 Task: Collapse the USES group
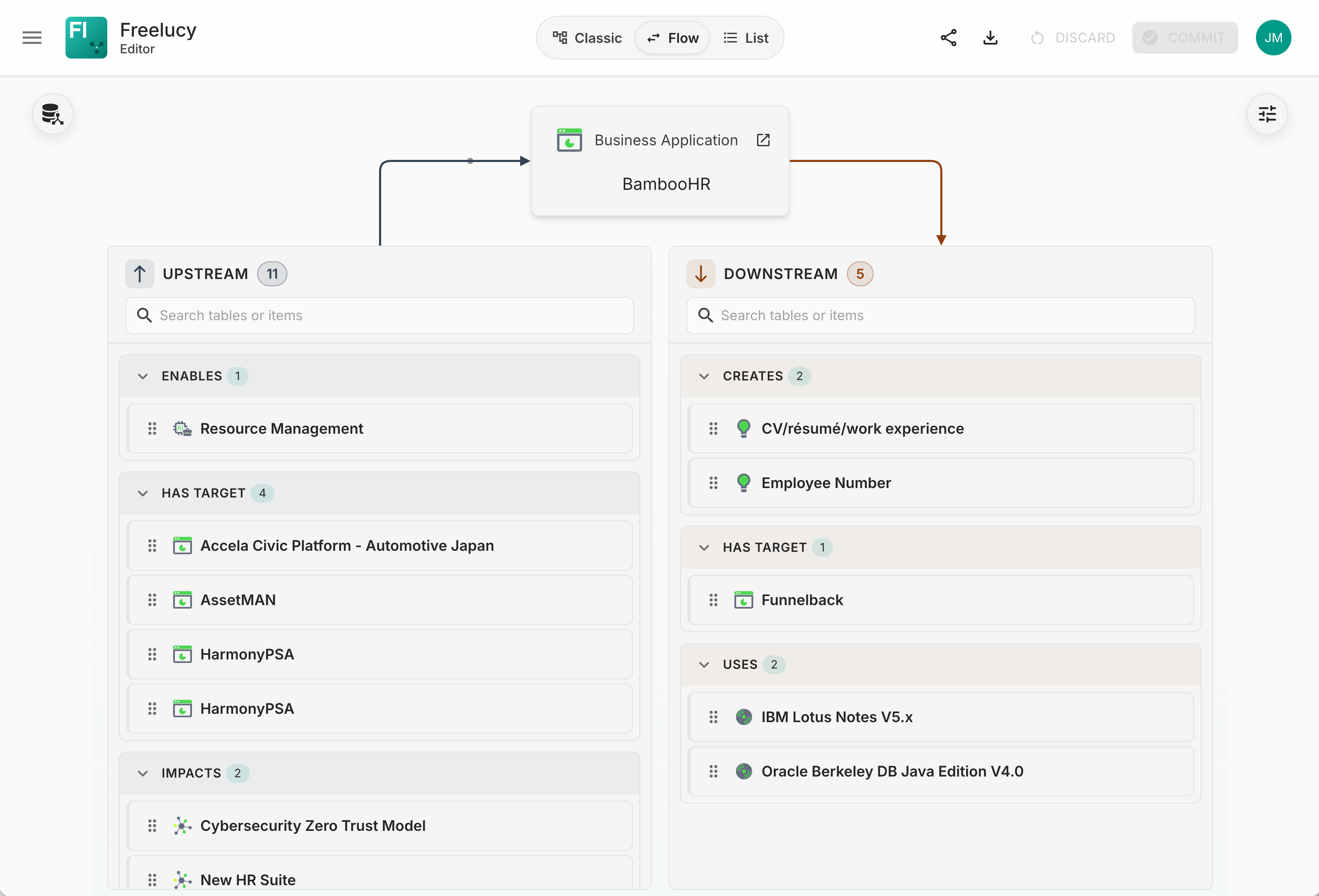(x=704, y=664)
